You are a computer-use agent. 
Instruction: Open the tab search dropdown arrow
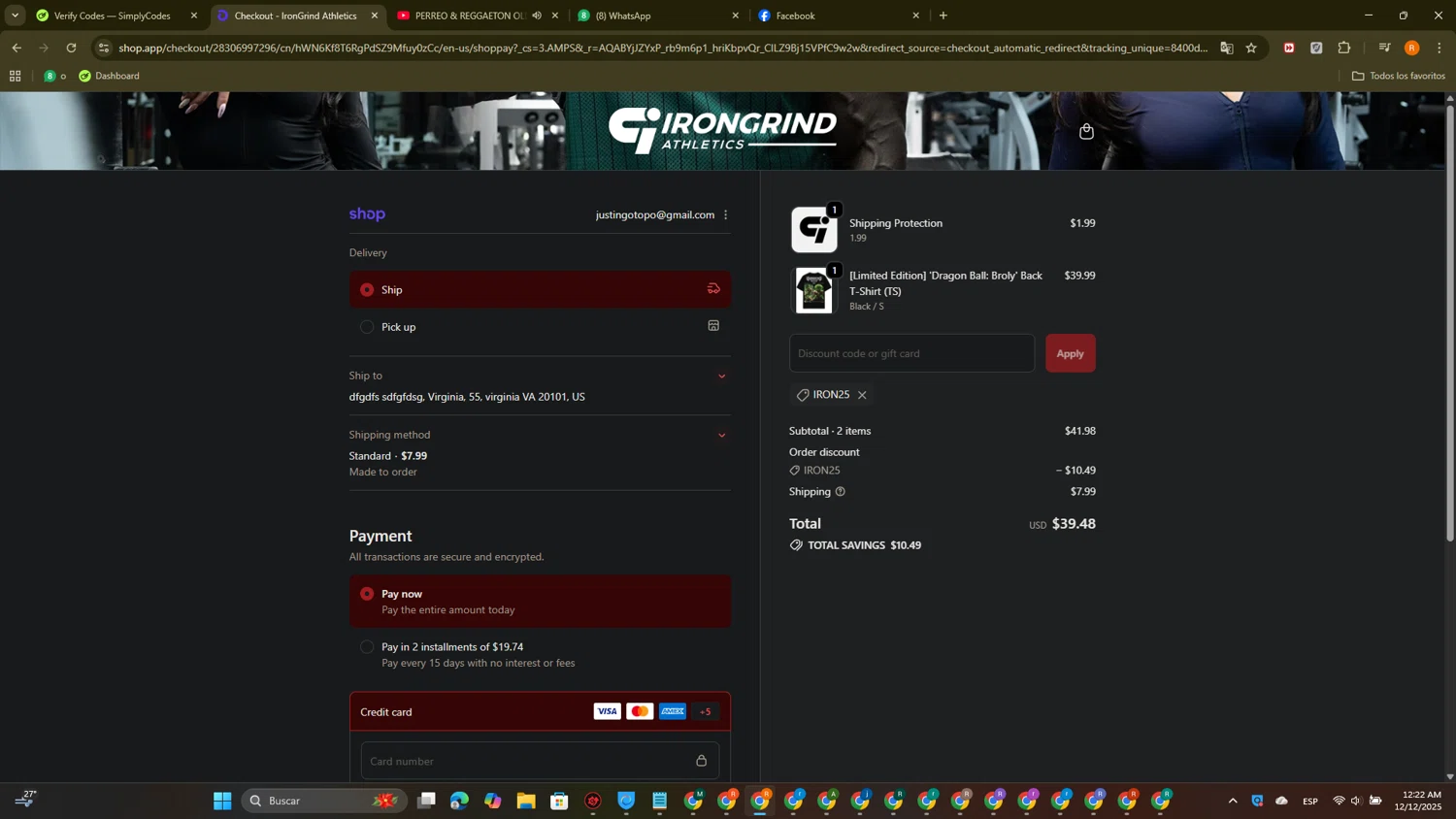15,16
